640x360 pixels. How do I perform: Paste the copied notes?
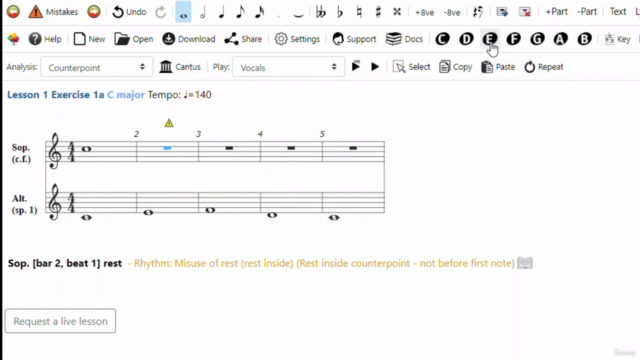[498, 67]
